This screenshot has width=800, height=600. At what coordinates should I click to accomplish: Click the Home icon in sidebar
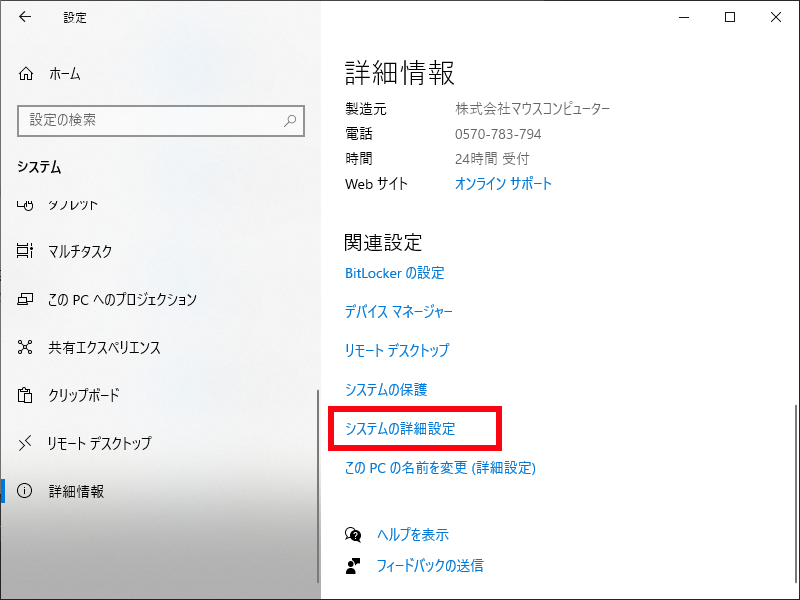[x=27, y=74]
